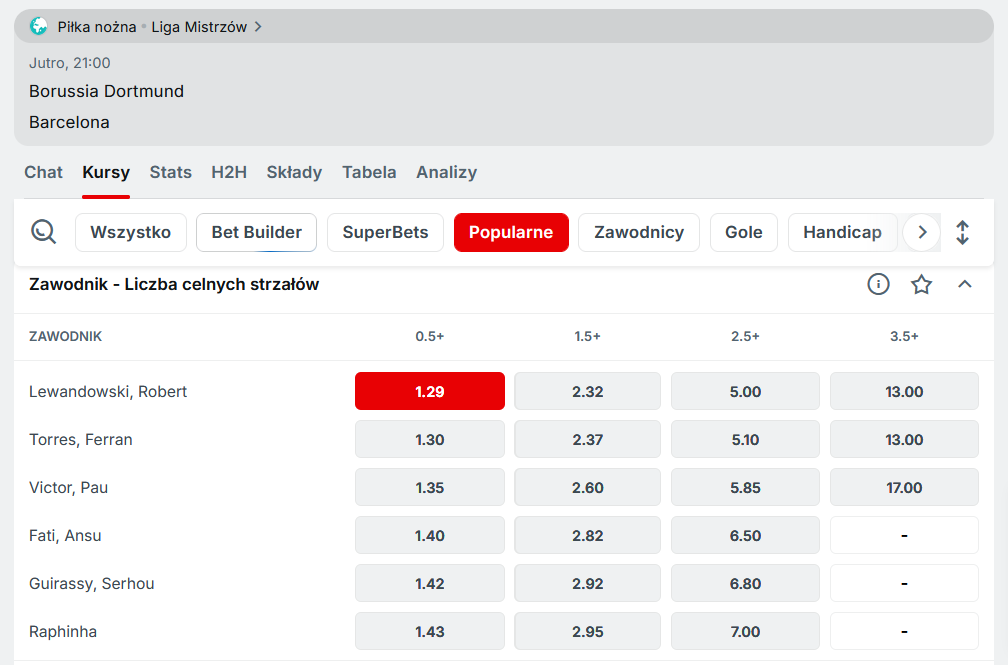This screenshot has width=1008, height=665.
Task: Select Victor Pau 3.5+ odds 17.00
Action: click(904, 487)
